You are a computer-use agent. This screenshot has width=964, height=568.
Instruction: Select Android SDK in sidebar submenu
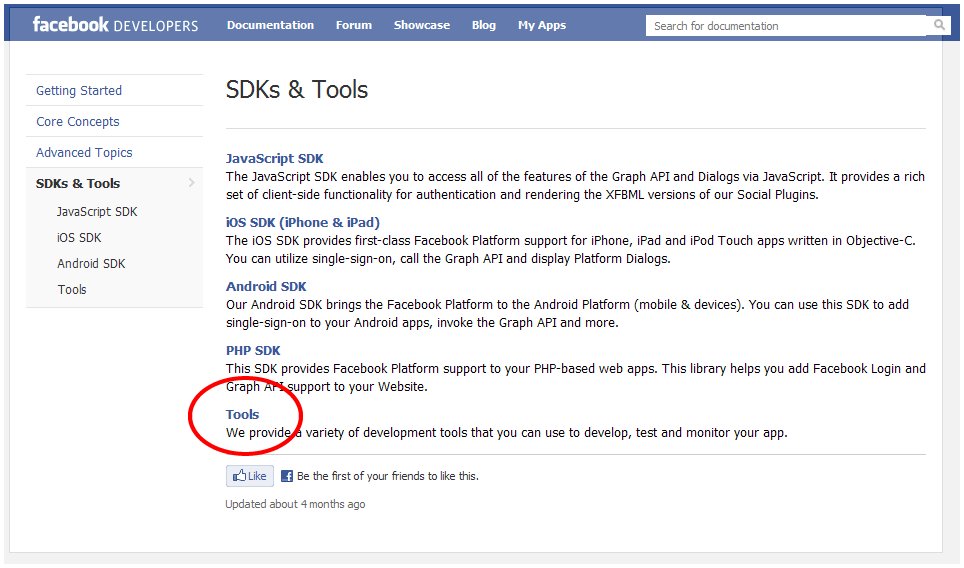tap(91, 263)
